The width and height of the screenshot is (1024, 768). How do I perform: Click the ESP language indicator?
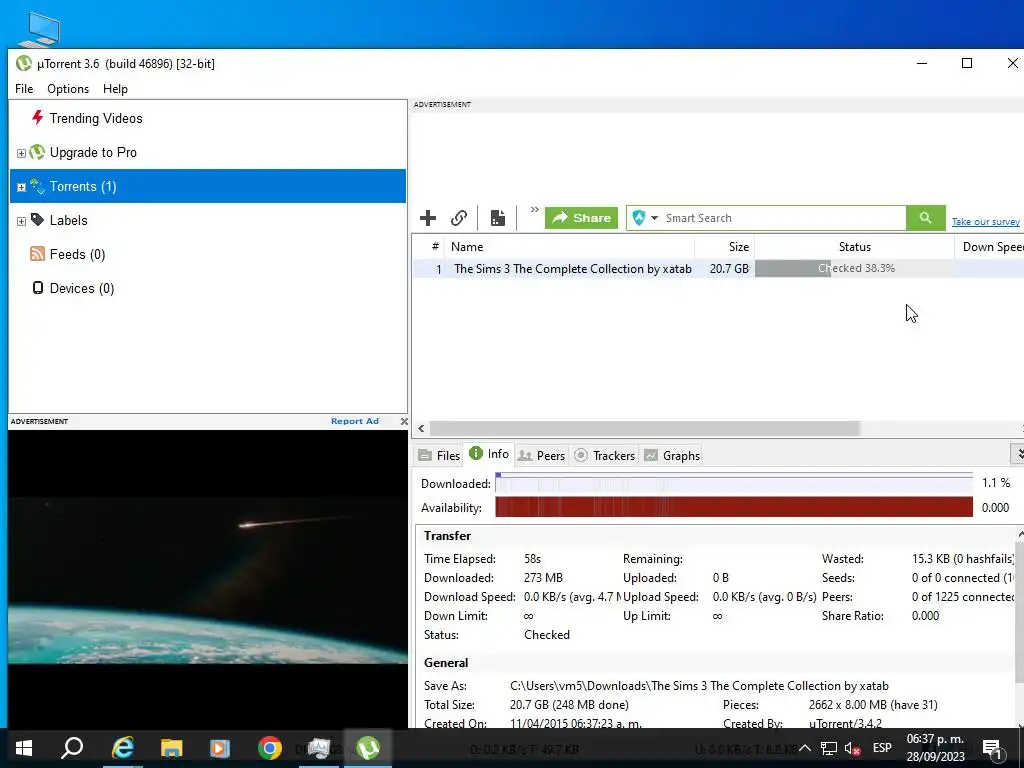(882, 748)
